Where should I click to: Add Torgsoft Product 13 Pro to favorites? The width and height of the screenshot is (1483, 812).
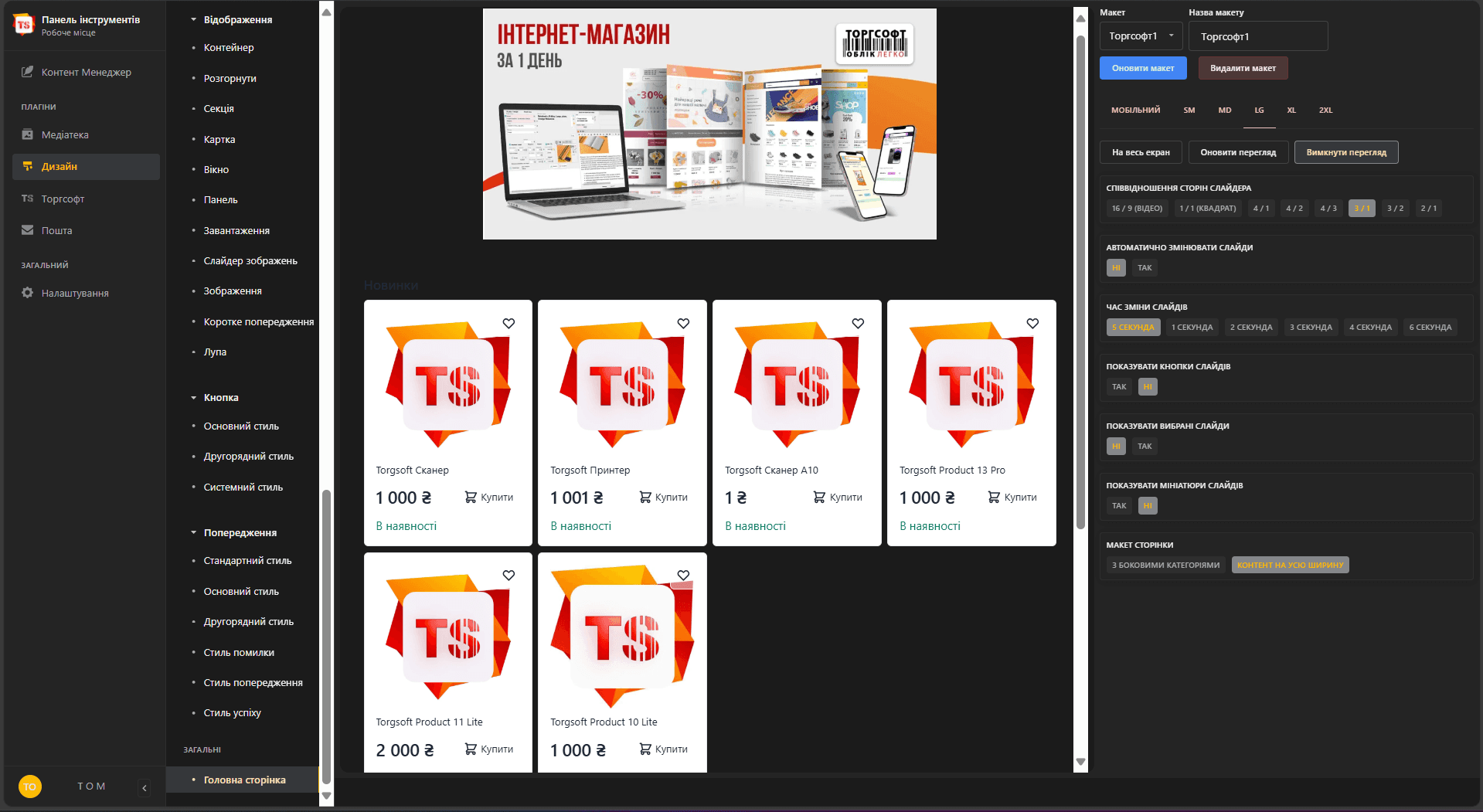1032,324
